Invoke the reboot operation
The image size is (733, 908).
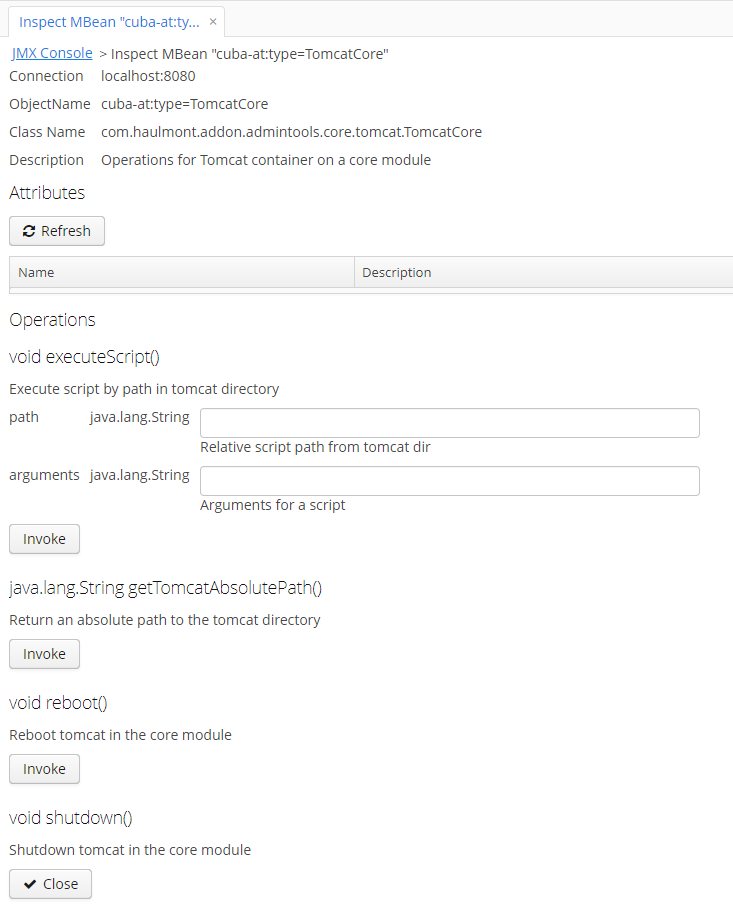[x=45, y=769]
